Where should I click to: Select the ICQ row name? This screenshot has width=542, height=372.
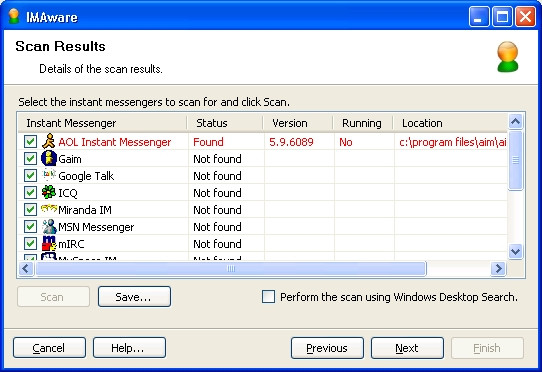click(x=68, y=193)
